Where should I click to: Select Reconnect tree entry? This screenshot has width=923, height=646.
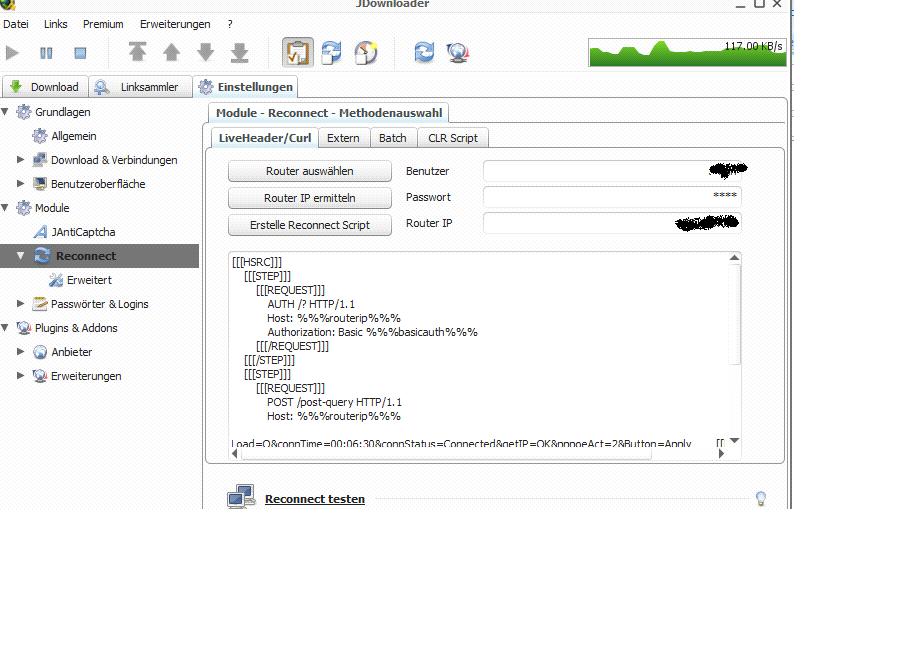point(99,256)
